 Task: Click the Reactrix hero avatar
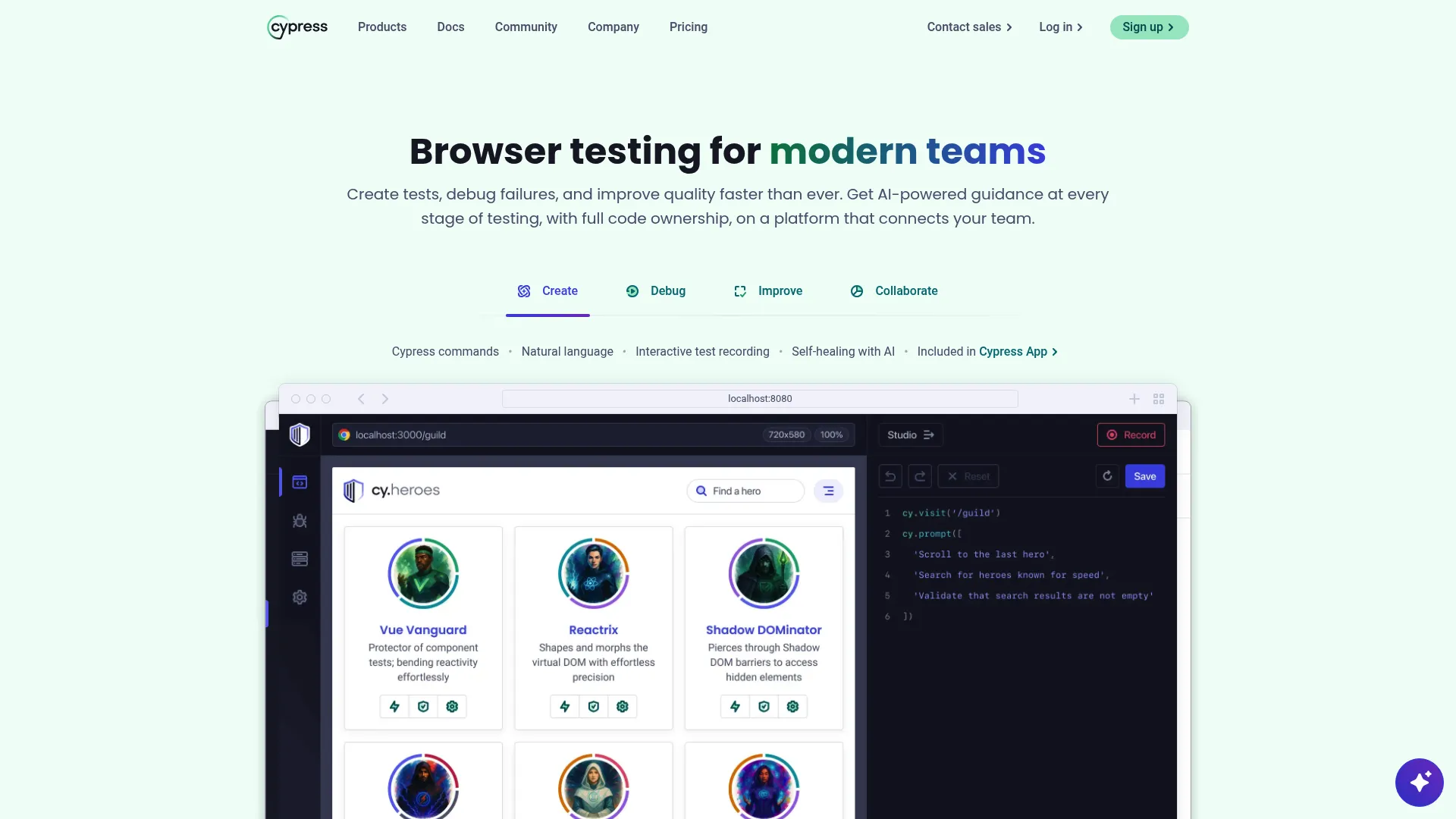click(594, 573)
